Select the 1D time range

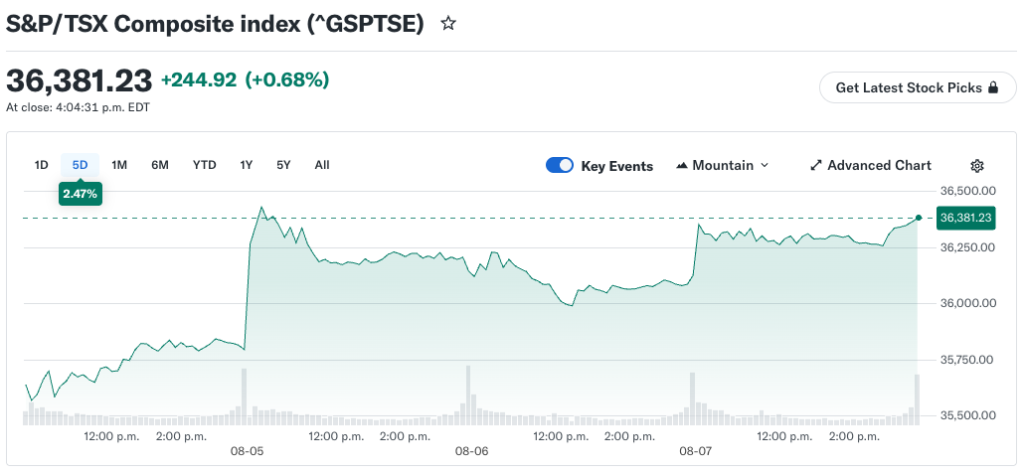pyautogui.click(x=41, y=165)
